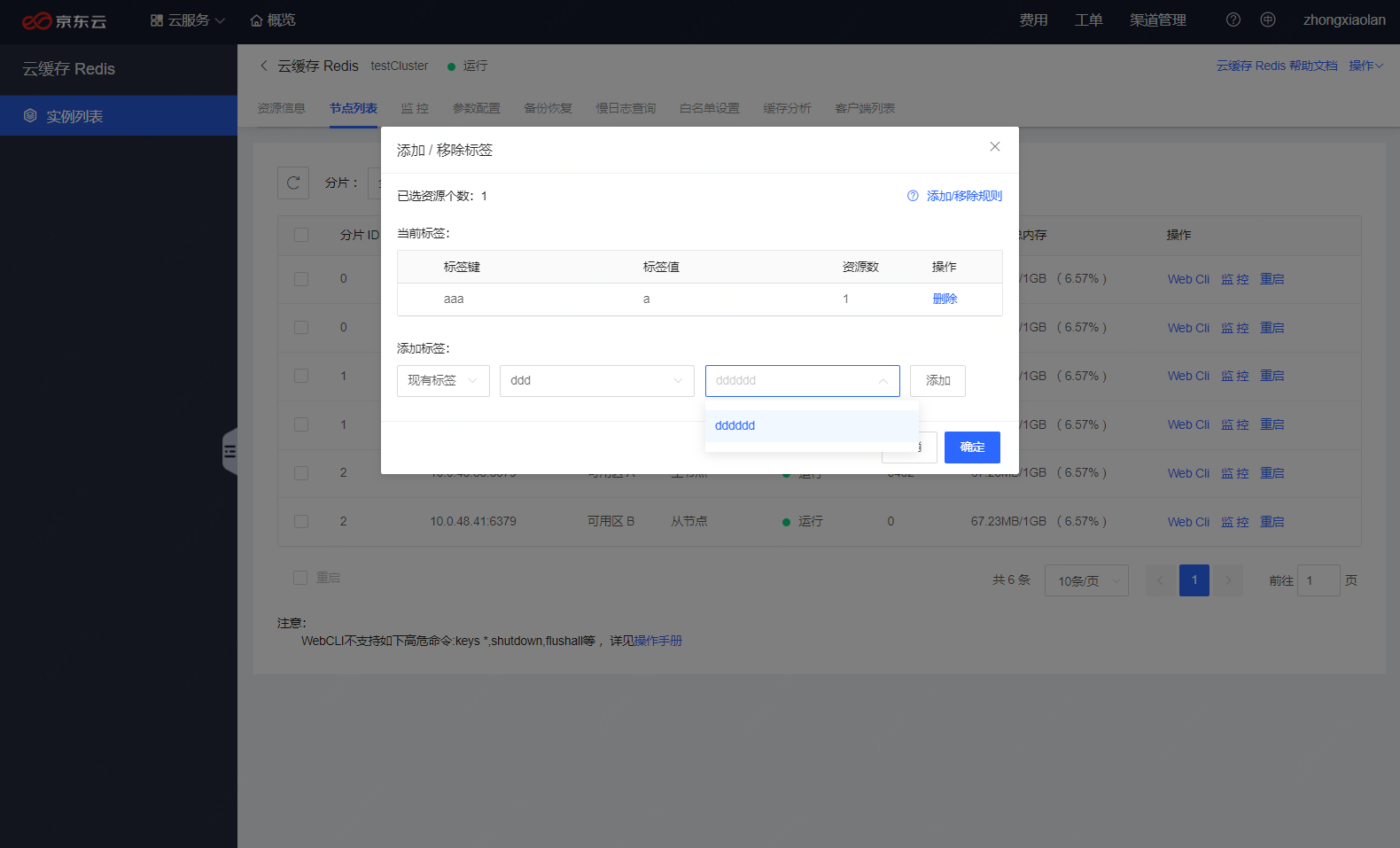Open the zhongxiaolan account menu
The height and width of the screenshot is (848, 1400).
1344,20
